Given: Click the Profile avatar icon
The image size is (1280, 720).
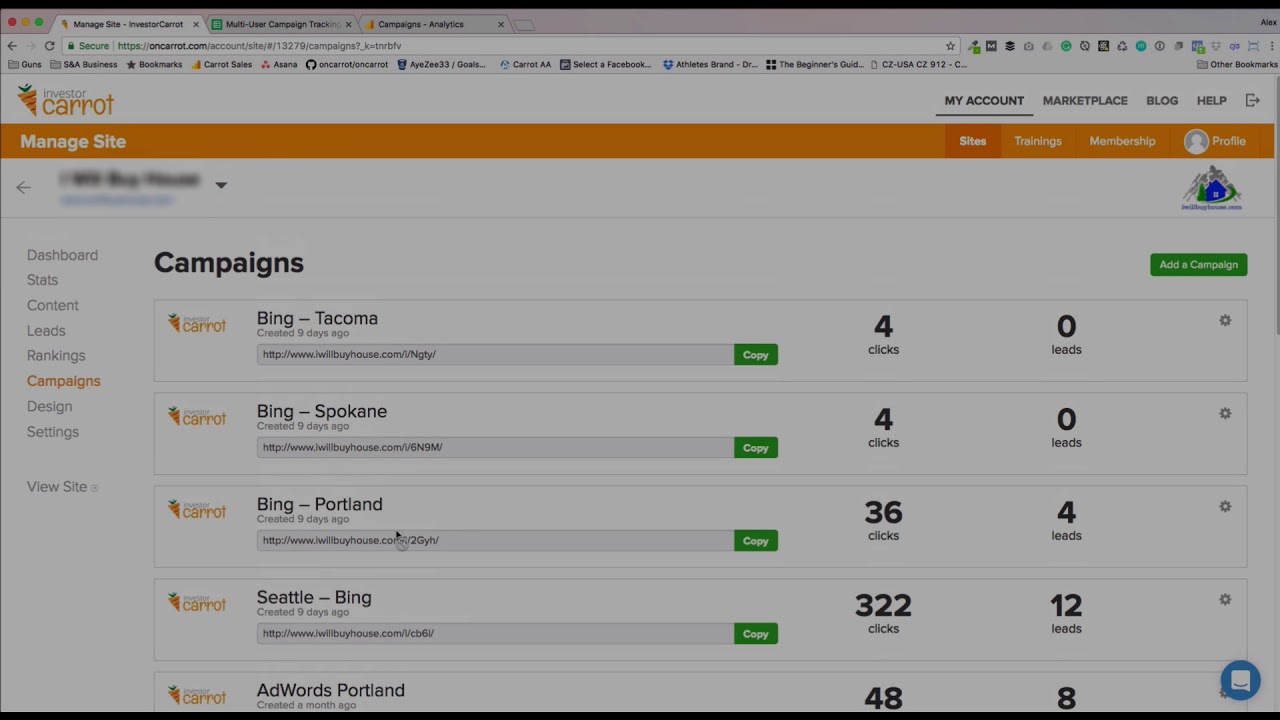Looking at the screenshot, I should tap(1196, 141).
